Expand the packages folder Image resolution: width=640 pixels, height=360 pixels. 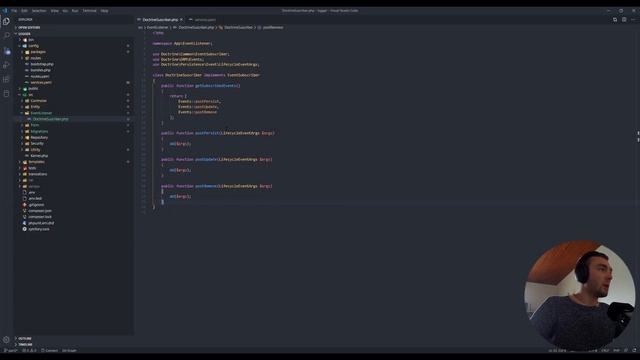38,52
